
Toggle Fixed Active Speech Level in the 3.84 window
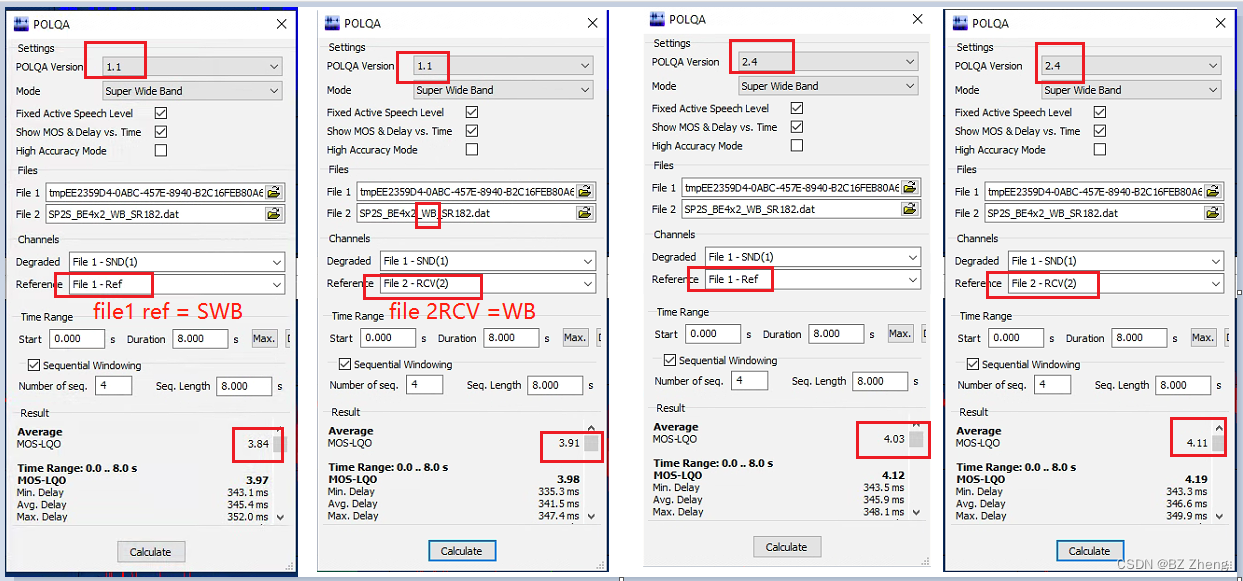click(x=160, y=113)
